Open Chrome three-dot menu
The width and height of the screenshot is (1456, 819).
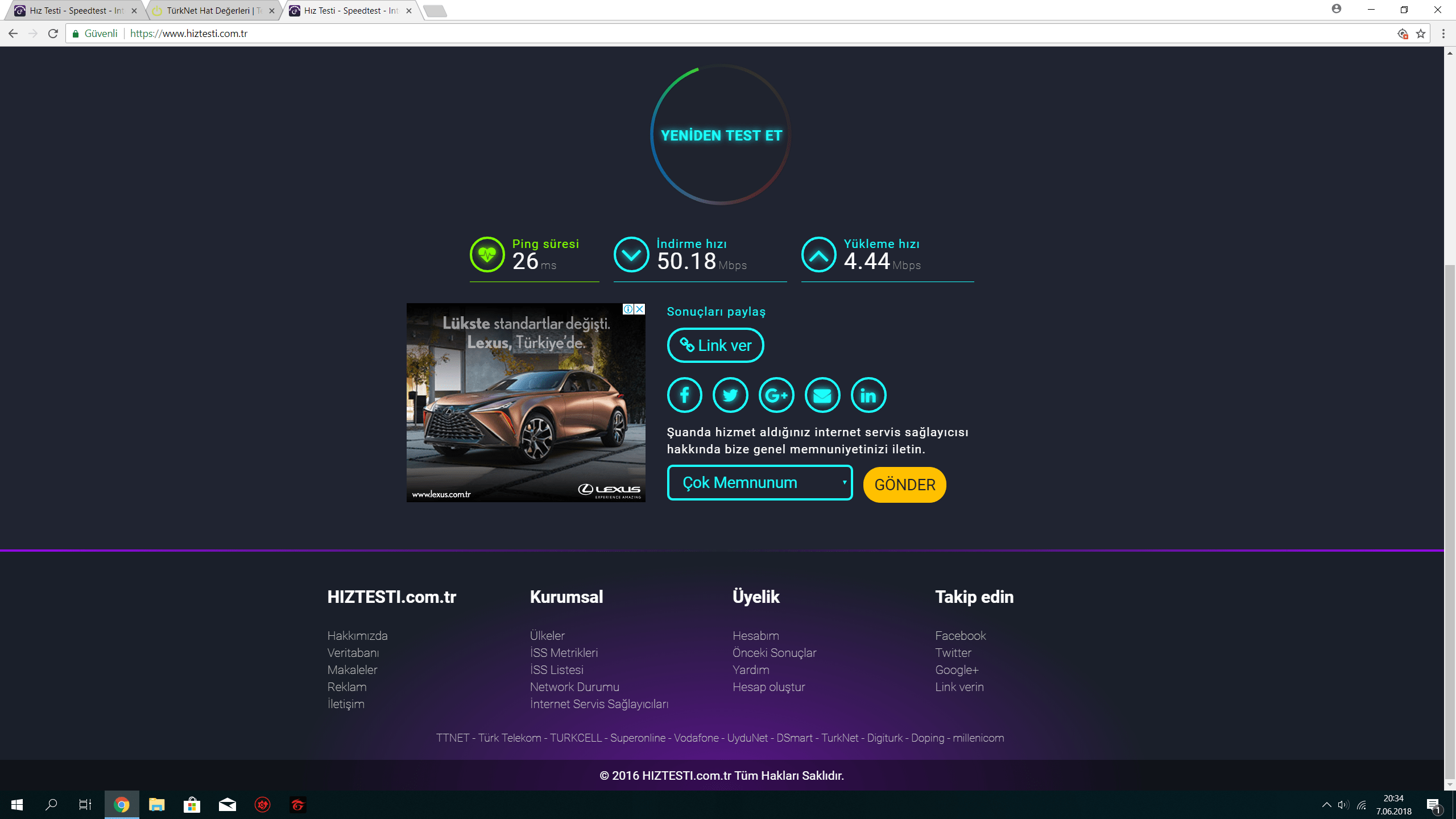(x=1443, y=34)
